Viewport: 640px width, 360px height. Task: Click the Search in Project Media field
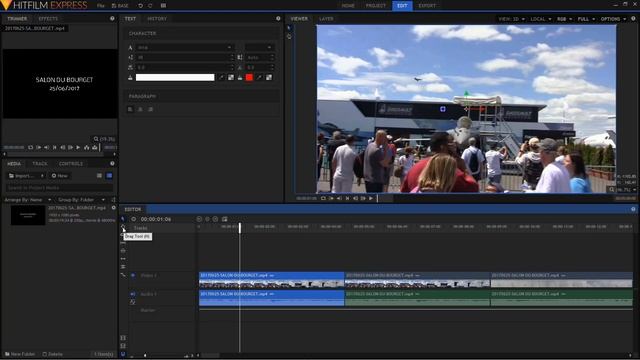(x=60, y=188)
